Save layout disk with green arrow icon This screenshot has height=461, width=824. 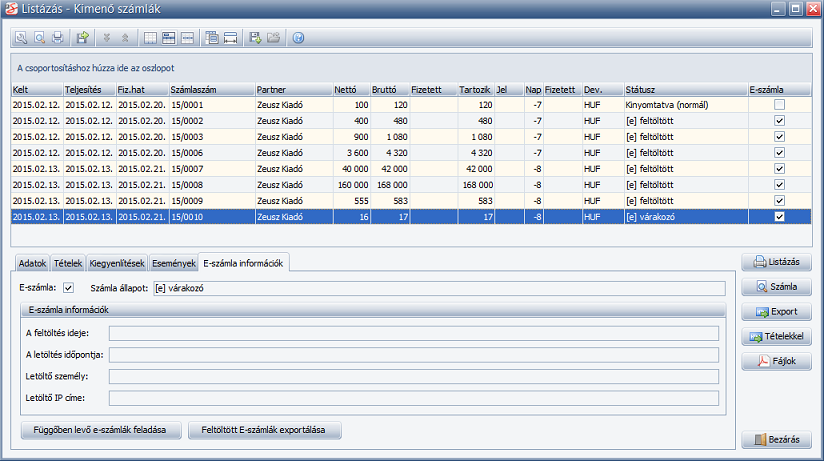(255, 38)
